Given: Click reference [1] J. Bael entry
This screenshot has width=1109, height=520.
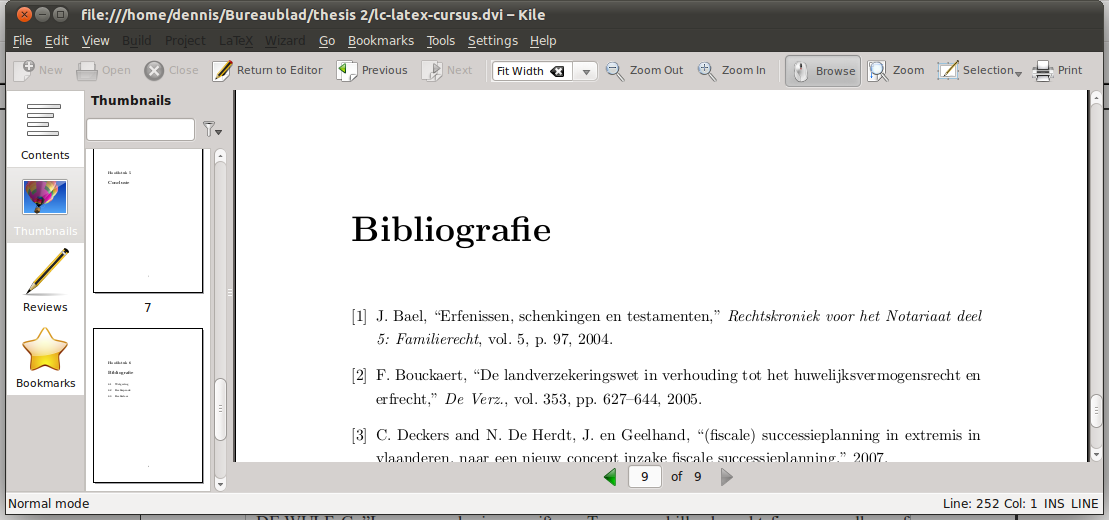Looking at the screenshot, I should pos(666,328).
